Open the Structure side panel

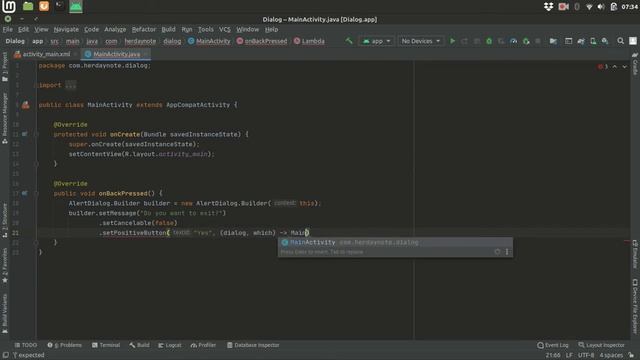point(4,220)
